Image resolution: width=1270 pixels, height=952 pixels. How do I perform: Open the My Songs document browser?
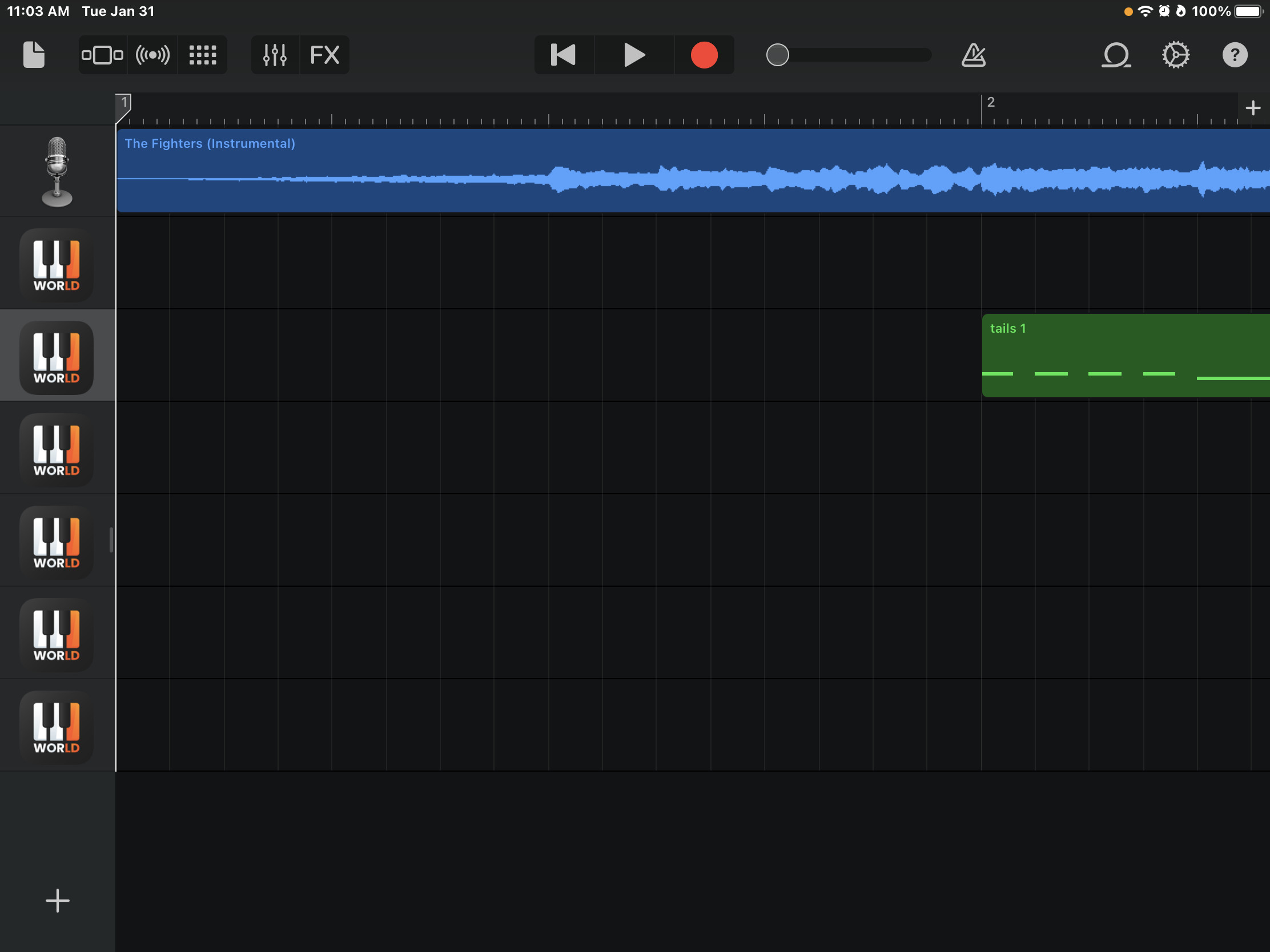(x=34, y=55)
